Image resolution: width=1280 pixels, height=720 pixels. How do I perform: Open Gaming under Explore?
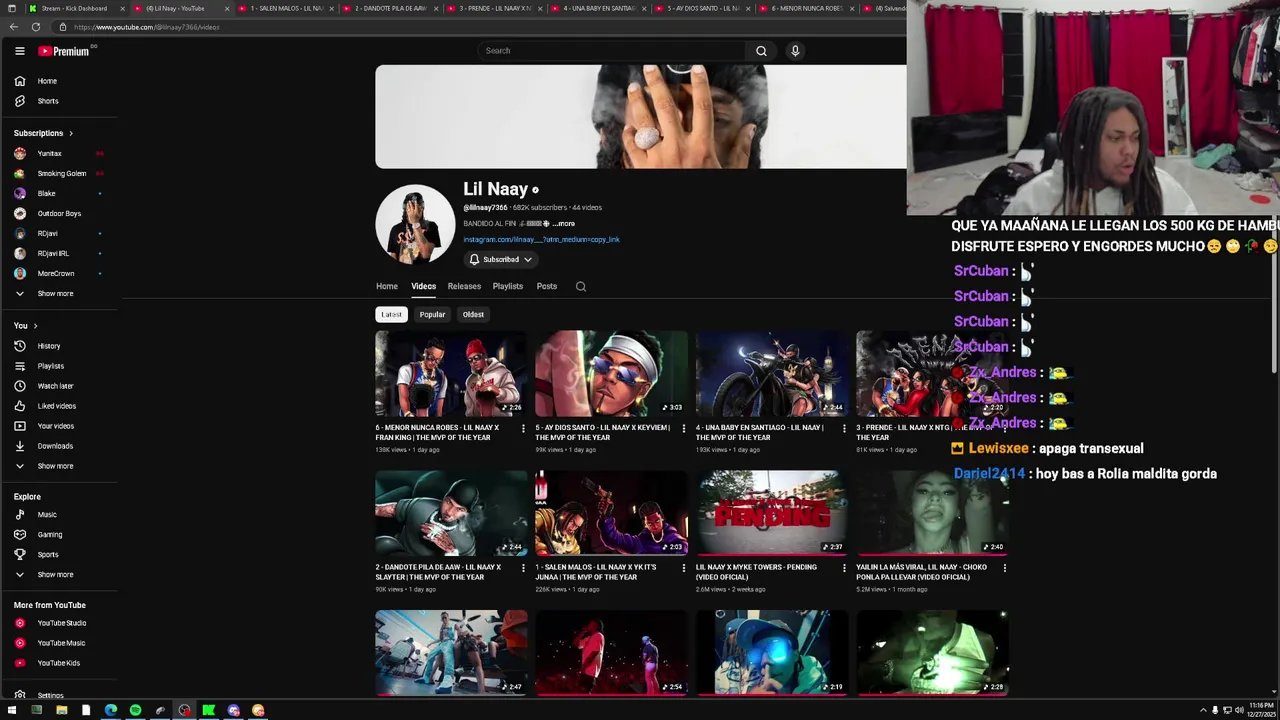pyautogui.click(x=60, y=535)
